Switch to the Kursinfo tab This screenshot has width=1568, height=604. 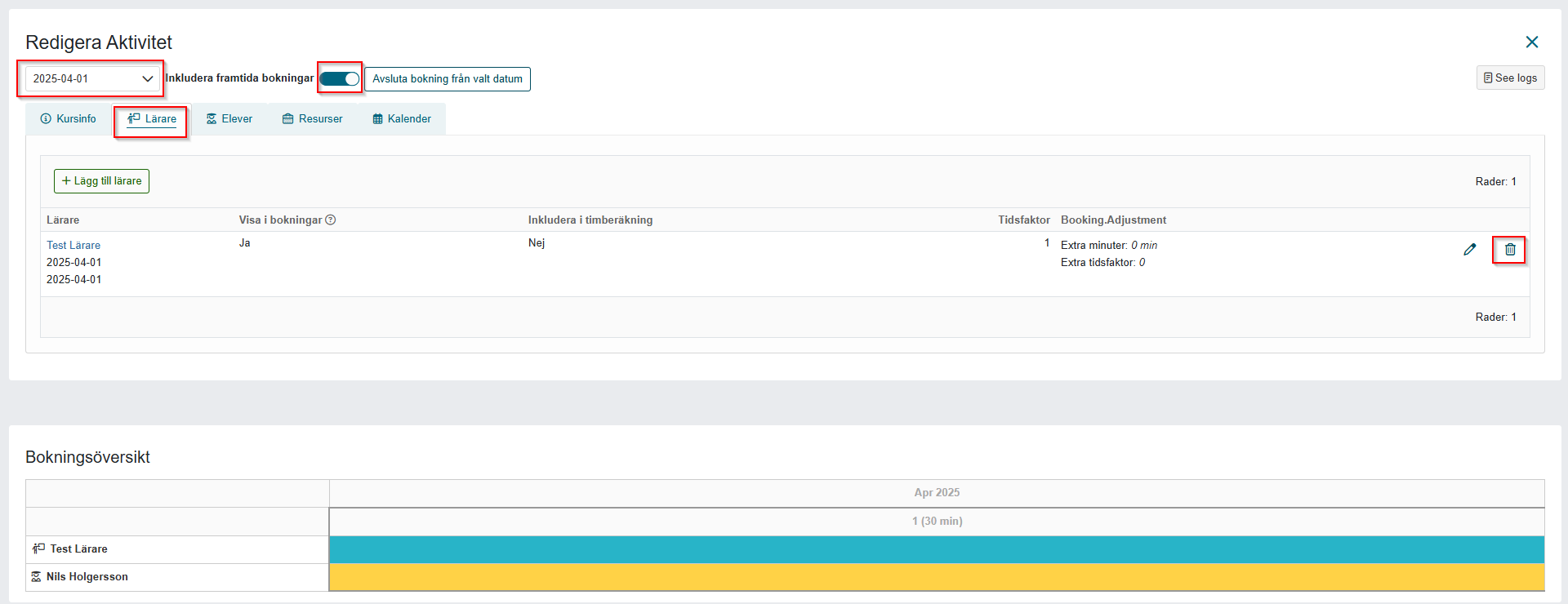69,118
